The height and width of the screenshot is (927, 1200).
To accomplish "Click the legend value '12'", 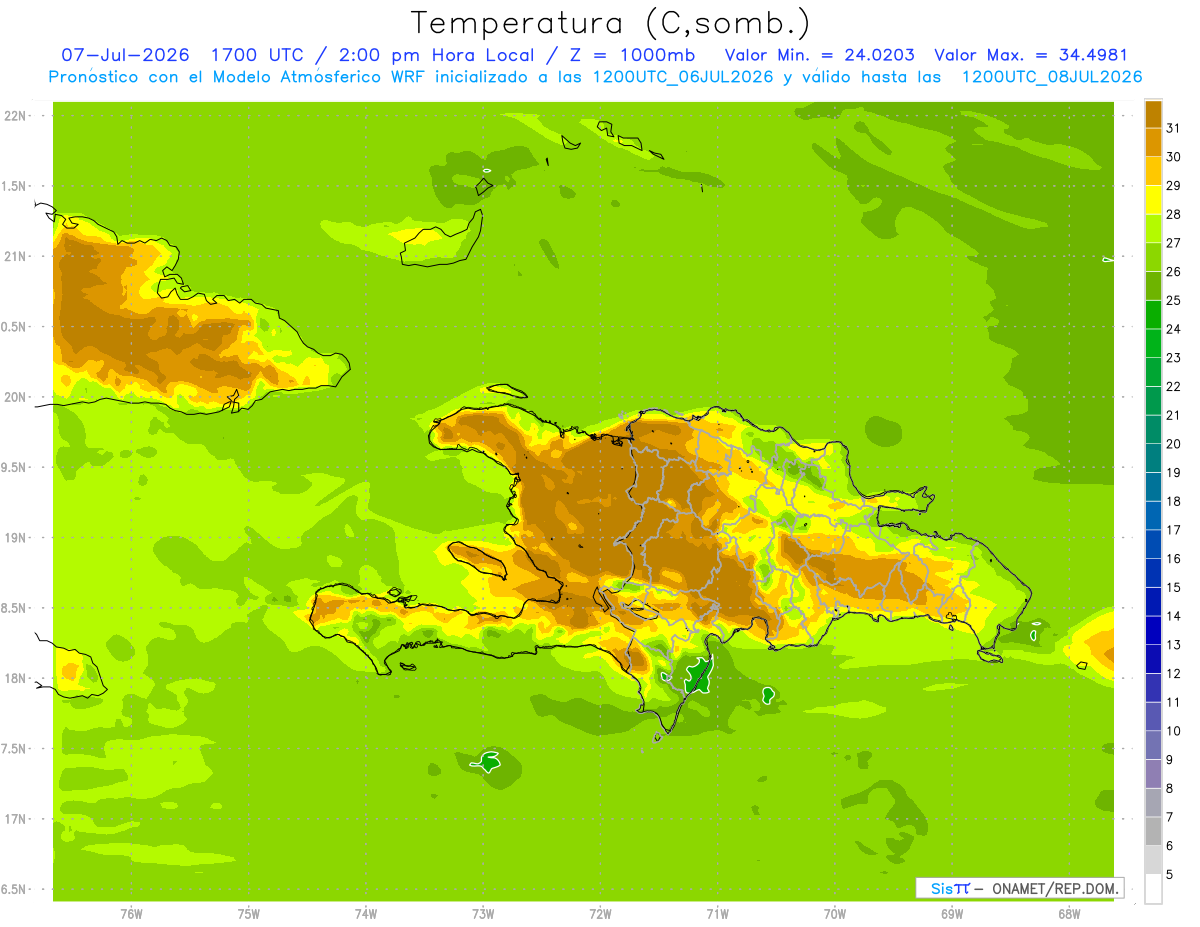I will point(1173,673).
